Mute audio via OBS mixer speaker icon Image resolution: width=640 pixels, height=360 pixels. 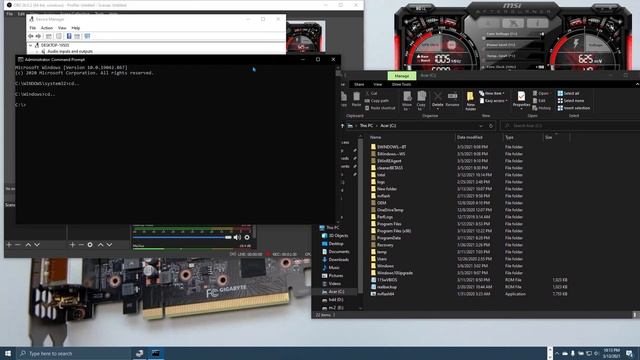click(x=237, y=237)
